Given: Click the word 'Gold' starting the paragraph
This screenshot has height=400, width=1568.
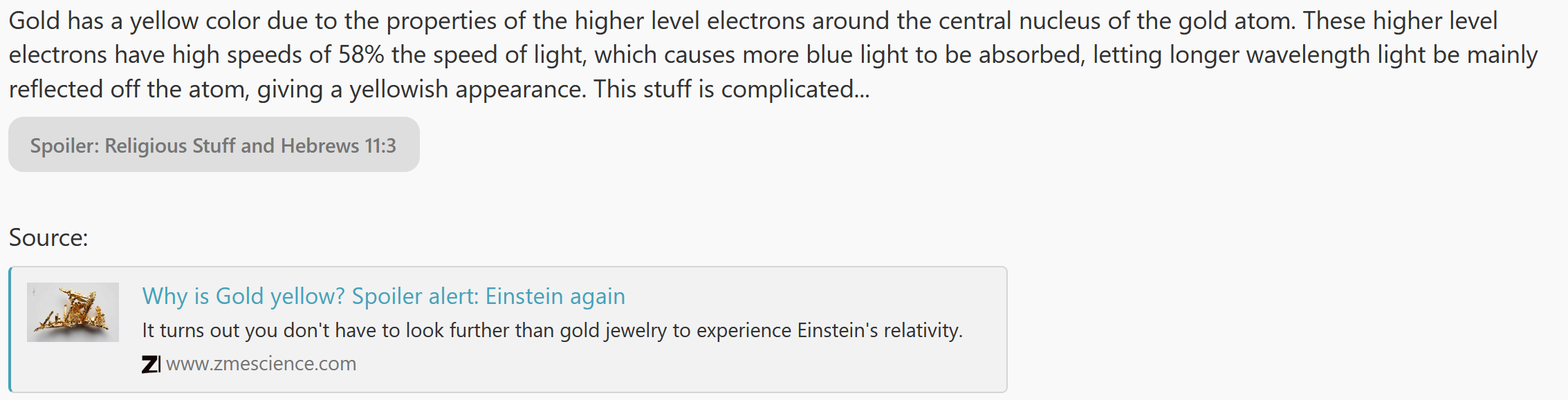Looking at the screenshot, I should click(x=35, y=21).
